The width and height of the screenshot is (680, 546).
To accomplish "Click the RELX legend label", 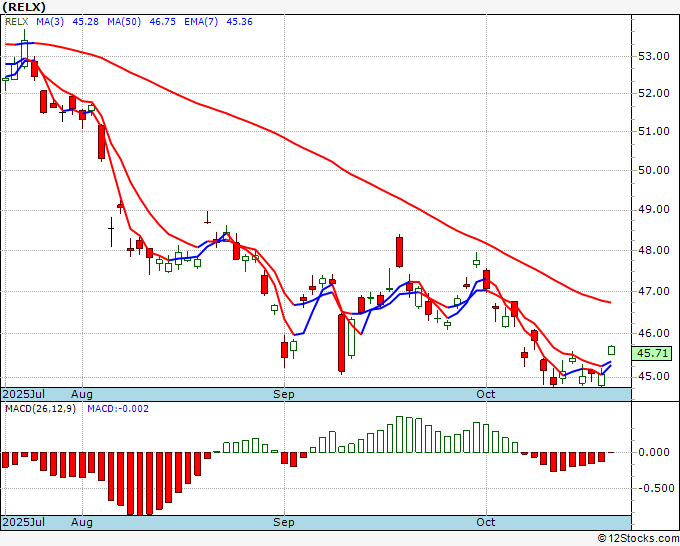I will point(16,22).
